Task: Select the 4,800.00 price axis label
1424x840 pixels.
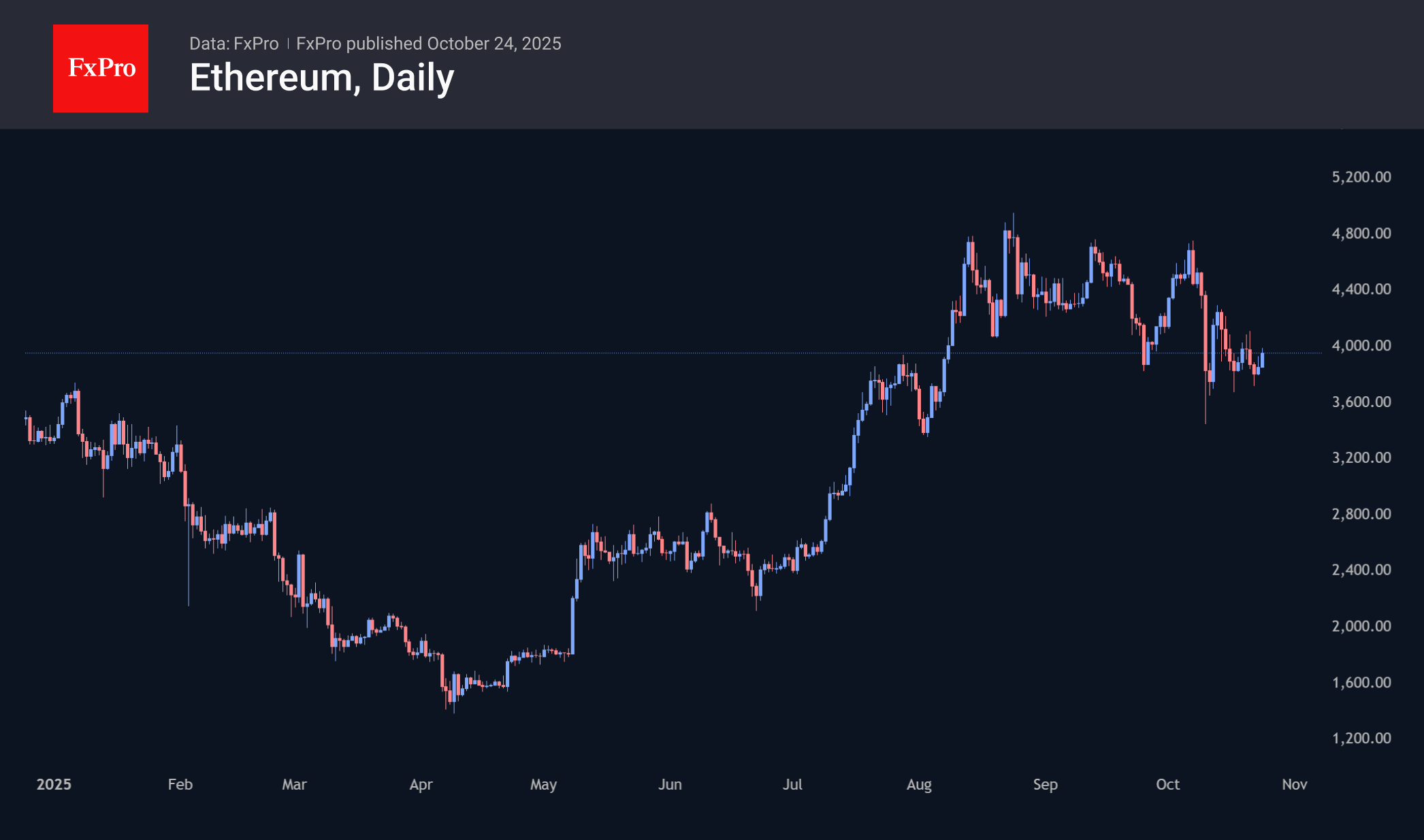Action: (1361, 233)
